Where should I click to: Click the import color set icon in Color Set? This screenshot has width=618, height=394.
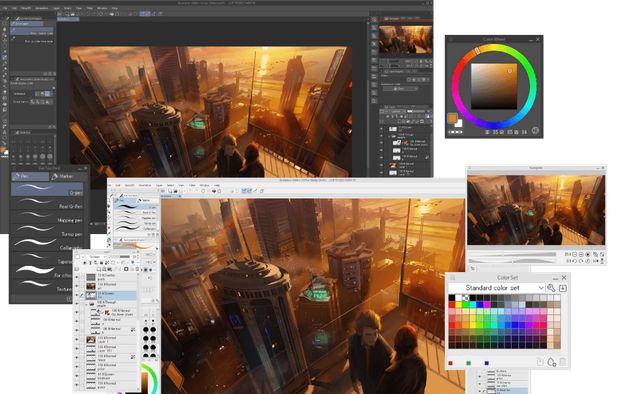(563, 288)
